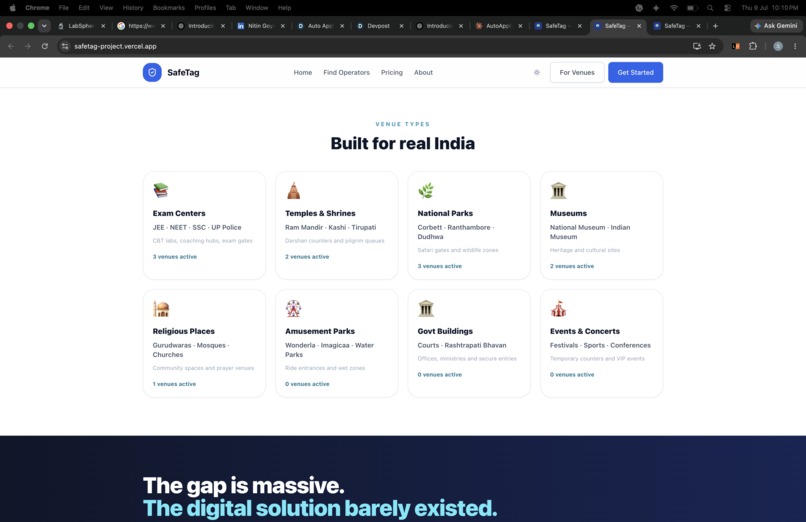This screenshot has width=806, height=522.
Task: Select the Events & Concerts card title
Action: tap(585, 331)
